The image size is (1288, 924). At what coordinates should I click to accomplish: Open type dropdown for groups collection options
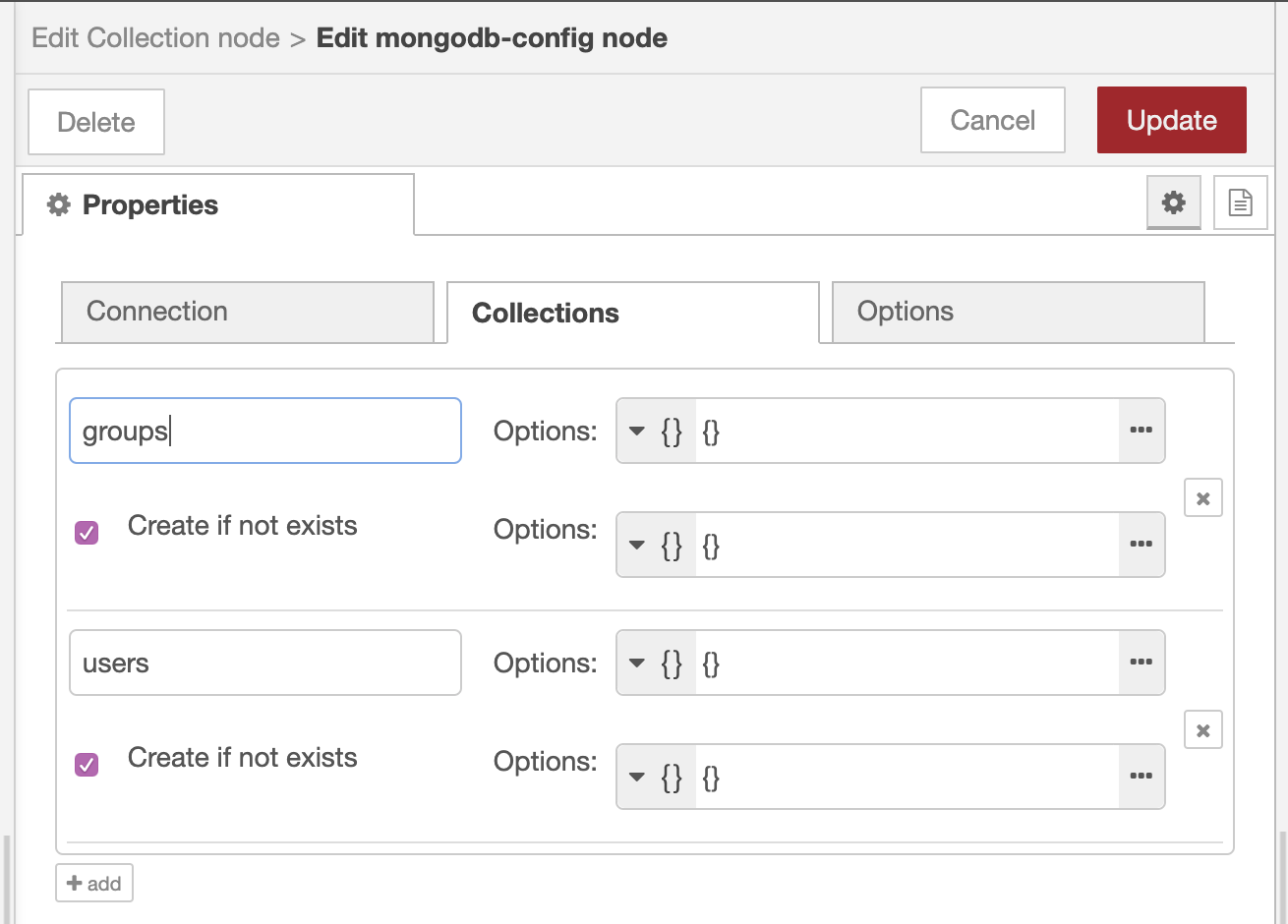click(x=656, y=431)
